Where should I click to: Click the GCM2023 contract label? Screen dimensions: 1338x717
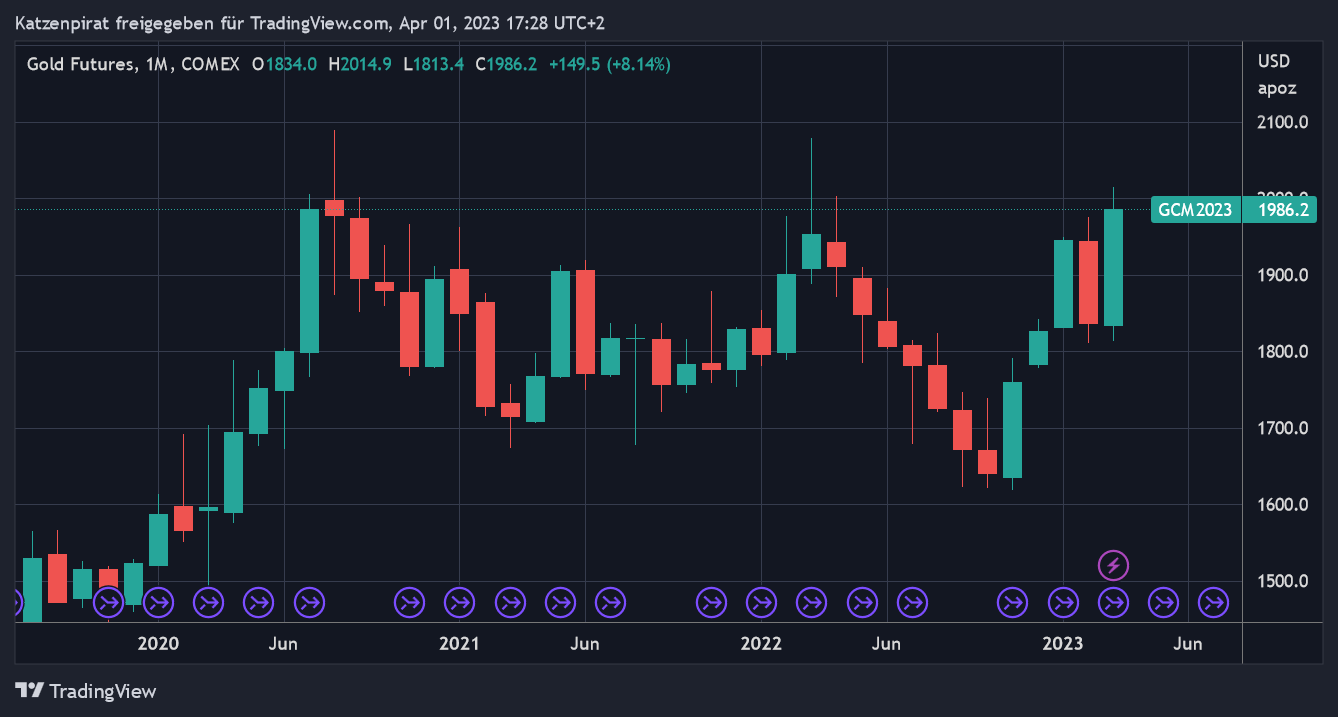click(1195, 210)
